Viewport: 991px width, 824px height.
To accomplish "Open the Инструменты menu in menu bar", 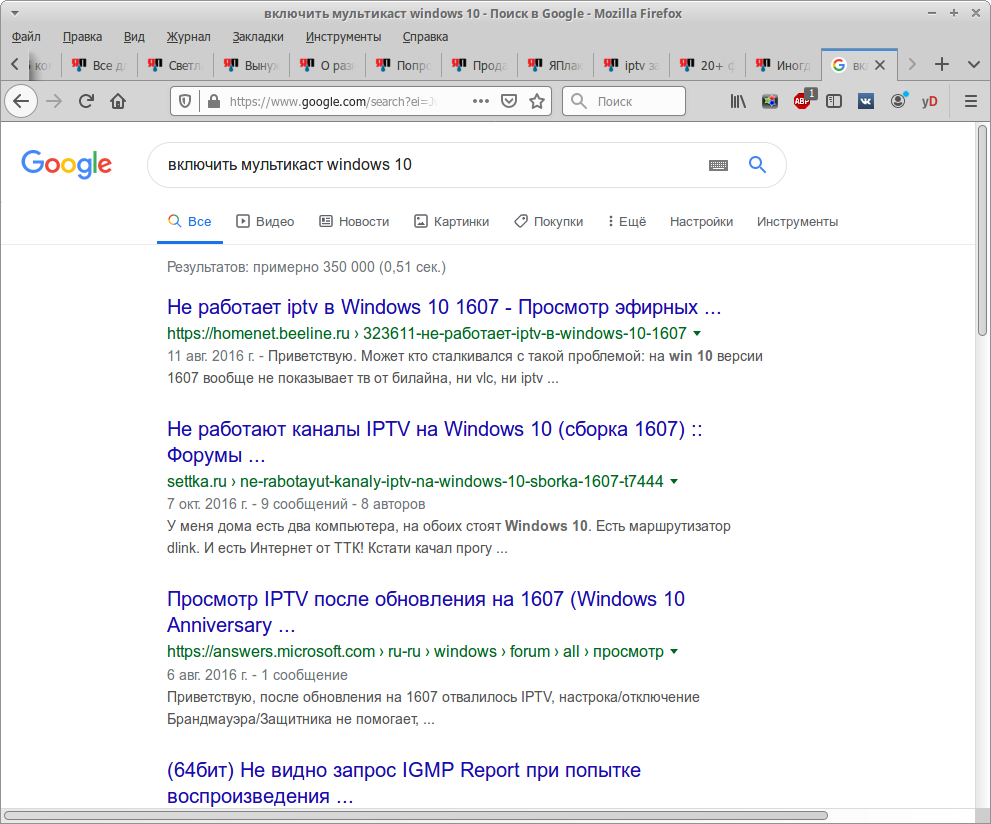I will coord(343,37).
